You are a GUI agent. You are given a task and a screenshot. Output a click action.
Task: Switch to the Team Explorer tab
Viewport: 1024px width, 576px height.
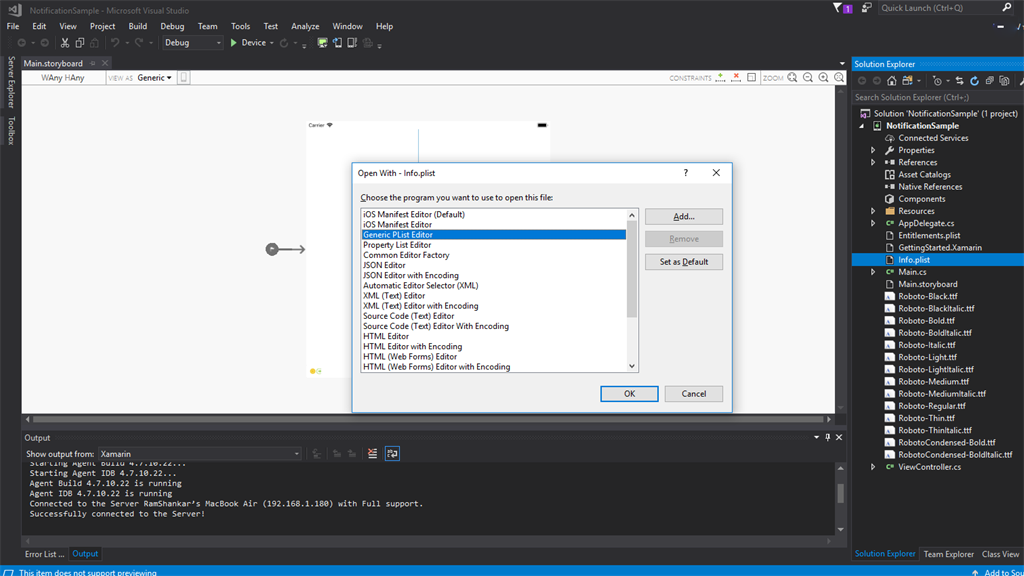pyautogui.click(x=948, y=554)
